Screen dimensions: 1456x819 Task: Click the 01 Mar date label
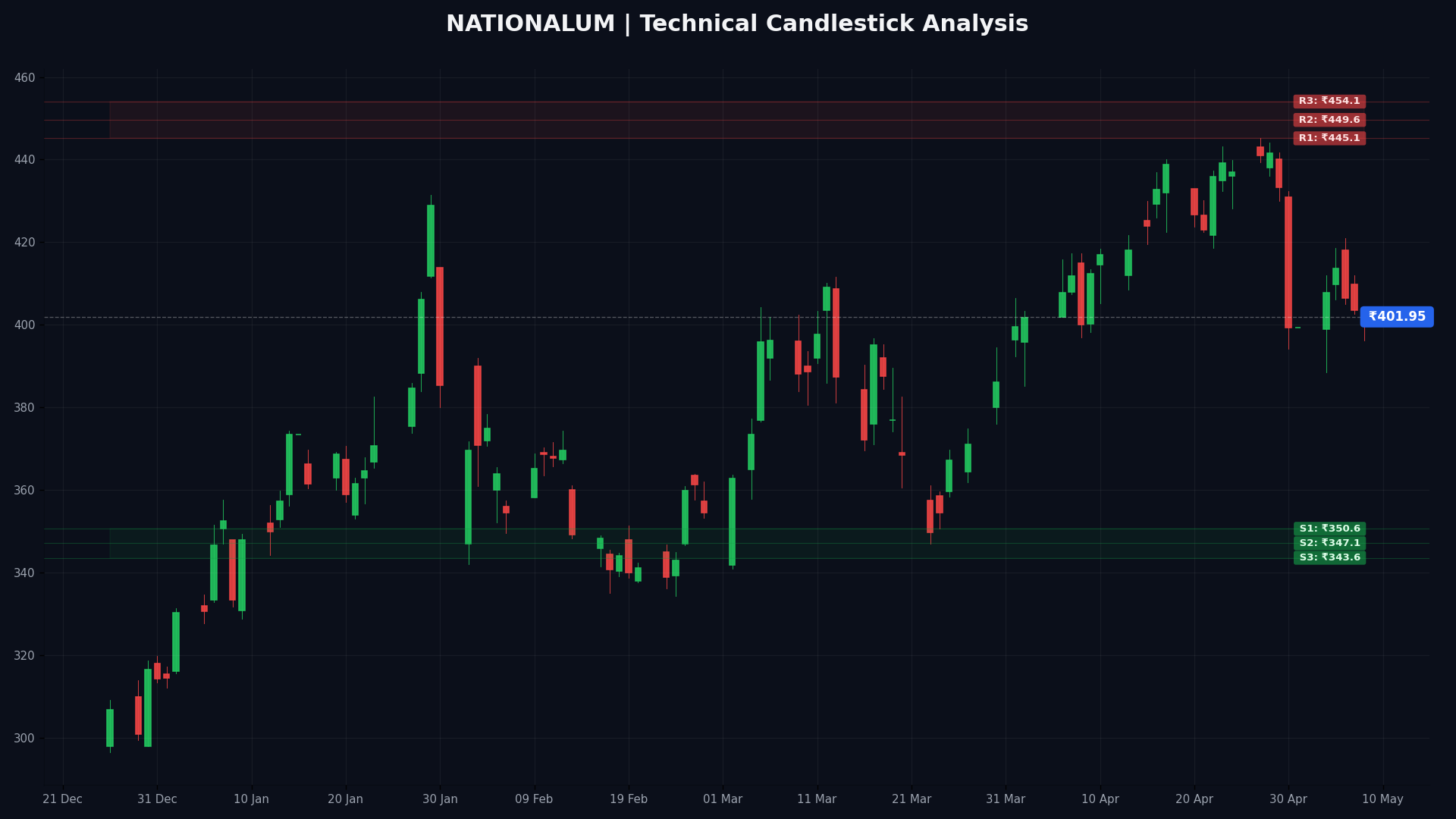(x=723, y=799)
